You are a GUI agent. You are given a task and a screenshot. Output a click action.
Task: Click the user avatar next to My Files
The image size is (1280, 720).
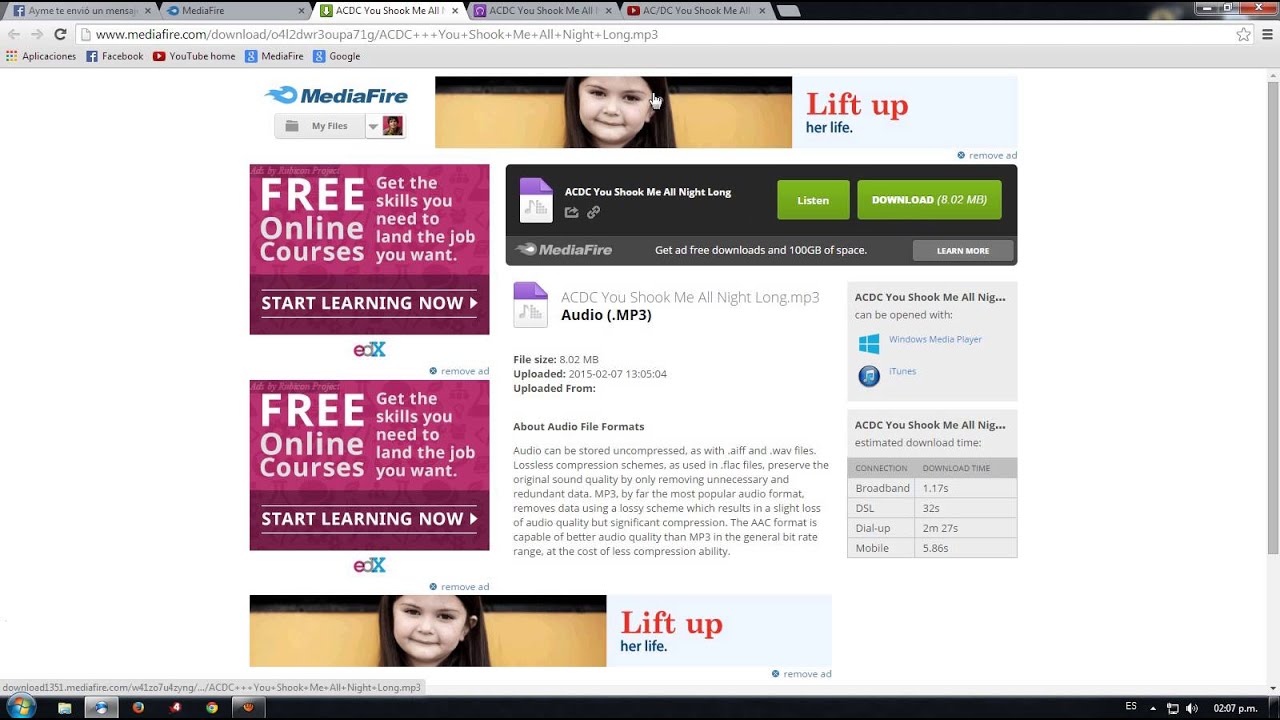tap(392, 126)
